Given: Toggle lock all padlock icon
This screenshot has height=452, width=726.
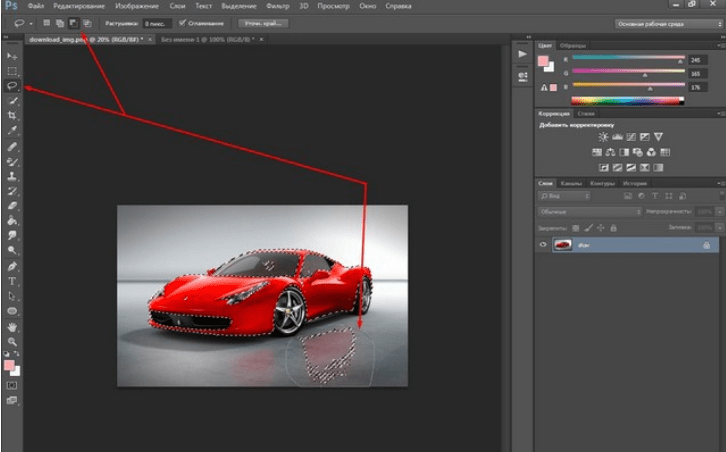Looking at the screenshot, I should coord(613,228).
